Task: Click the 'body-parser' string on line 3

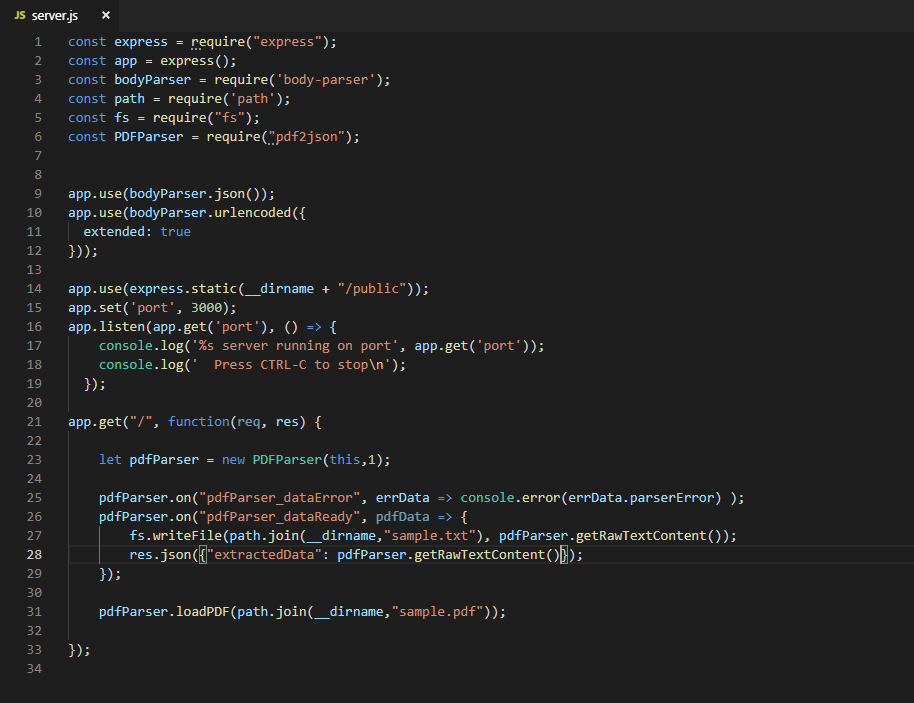Action: click(325, 80)
